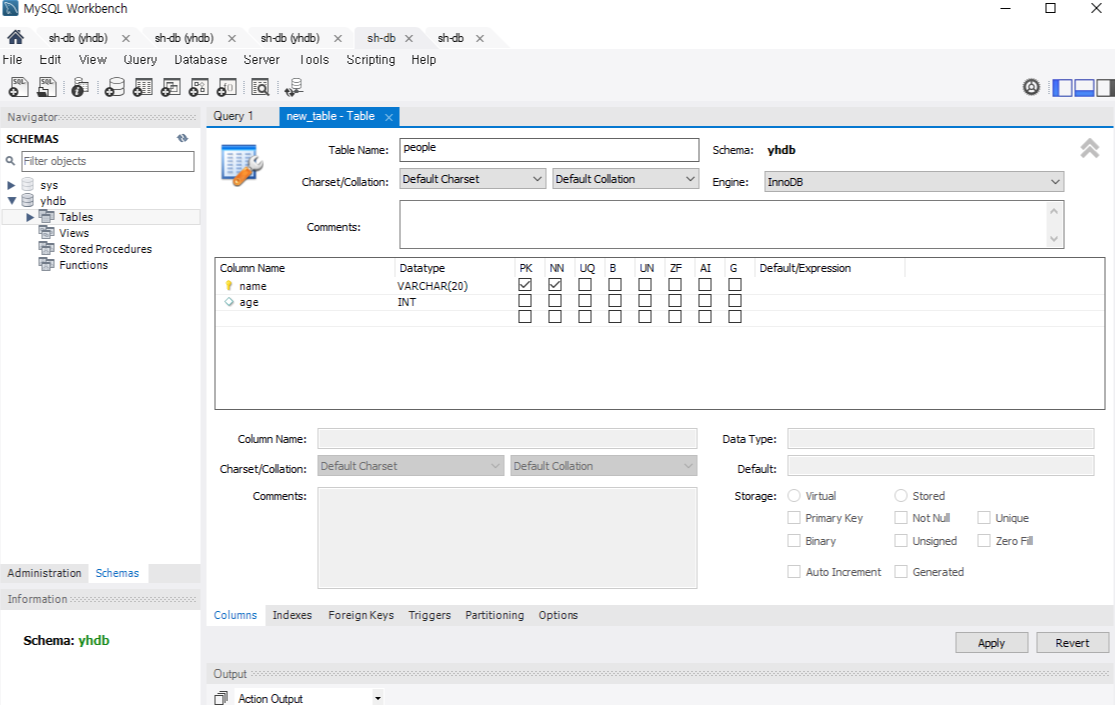Uncheck NN checkbox for name column
1115x705 pixels.
(x=555, y=285)
